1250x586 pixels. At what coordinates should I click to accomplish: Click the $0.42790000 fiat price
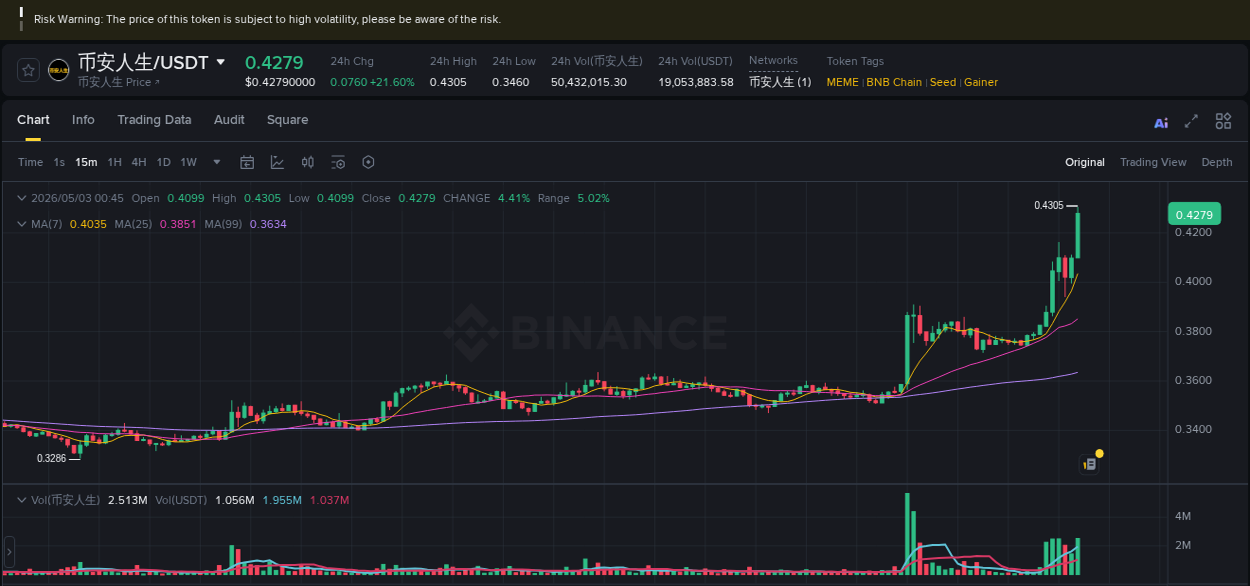click(280, 82)
